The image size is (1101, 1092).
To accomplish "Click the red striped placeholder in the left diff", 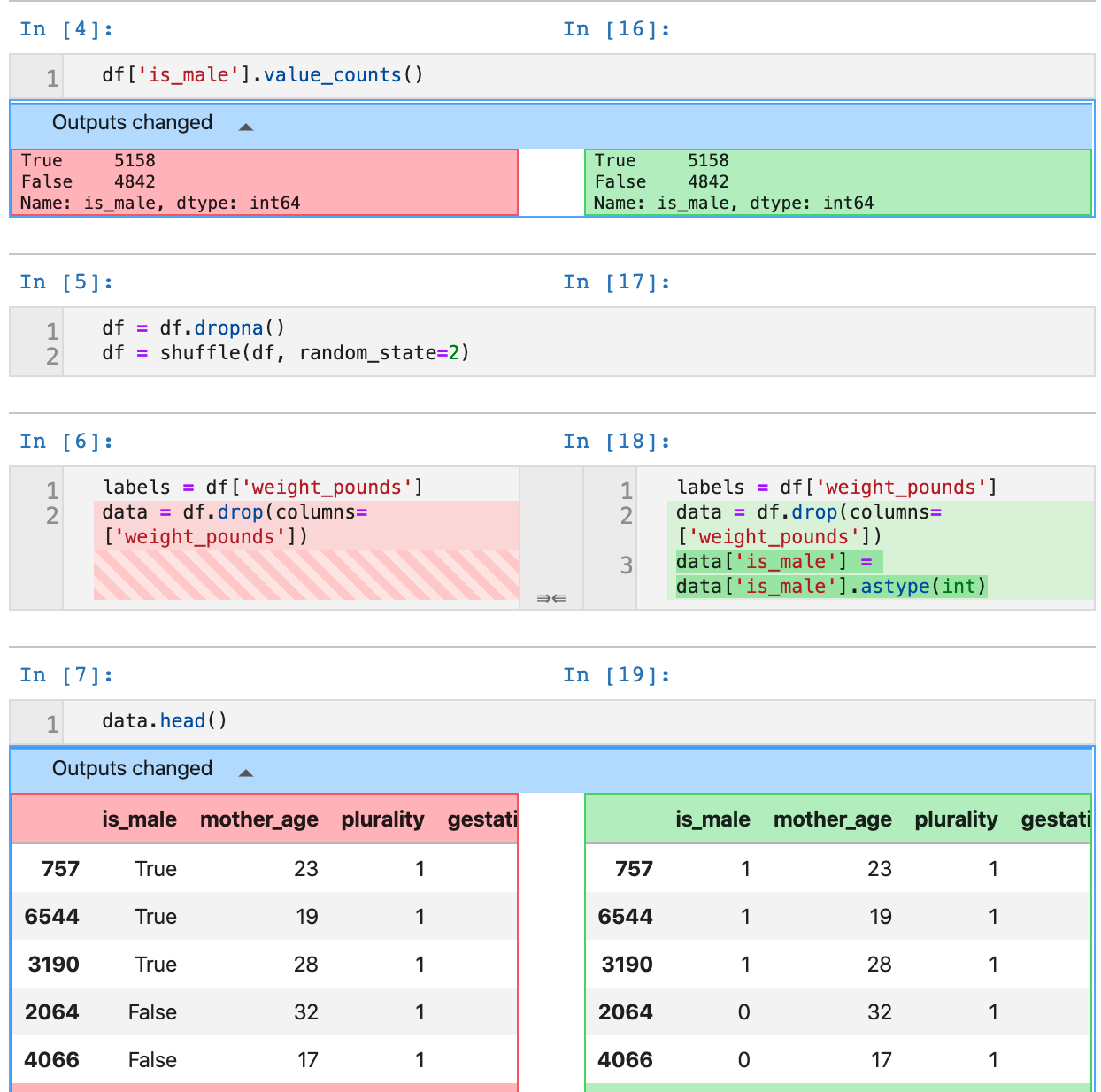I will coord(305,575).
